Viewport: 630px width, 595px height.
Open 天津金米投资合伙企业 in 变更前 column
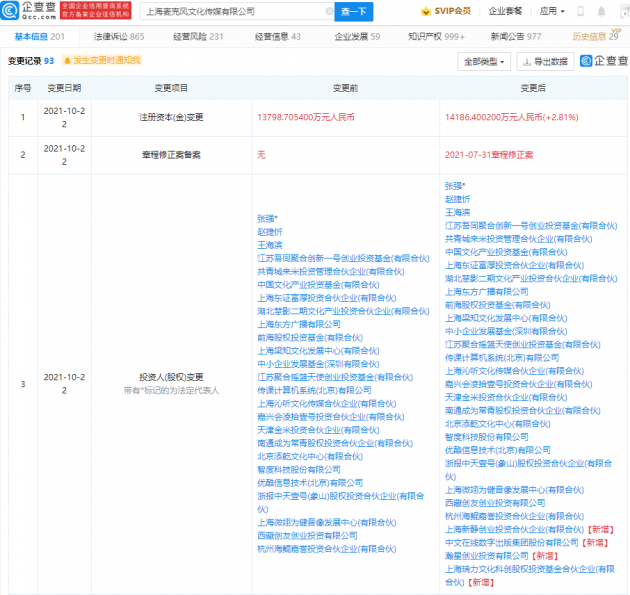[x=318, y=430]
